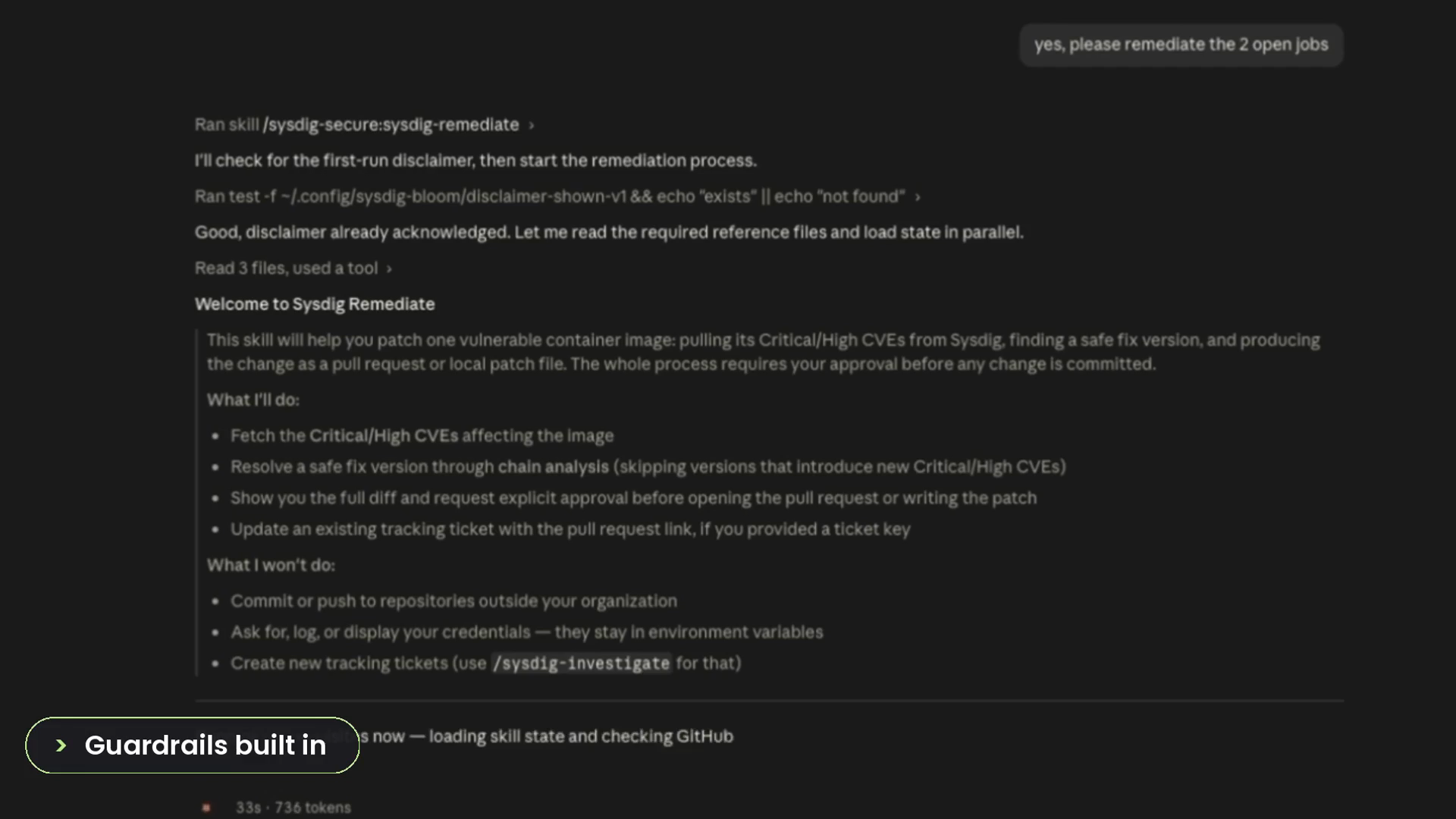The image size is (1456, 819).
Task: Click the '33s · 736 tokens' status text
Action: tap(293, 808)
